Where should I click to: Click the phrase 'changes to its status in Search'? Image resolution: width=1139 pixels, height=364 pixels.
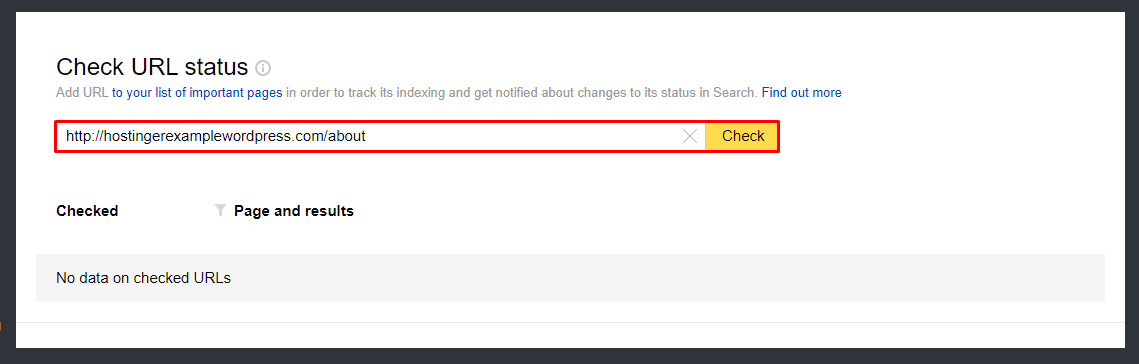[x=675, y=93]
